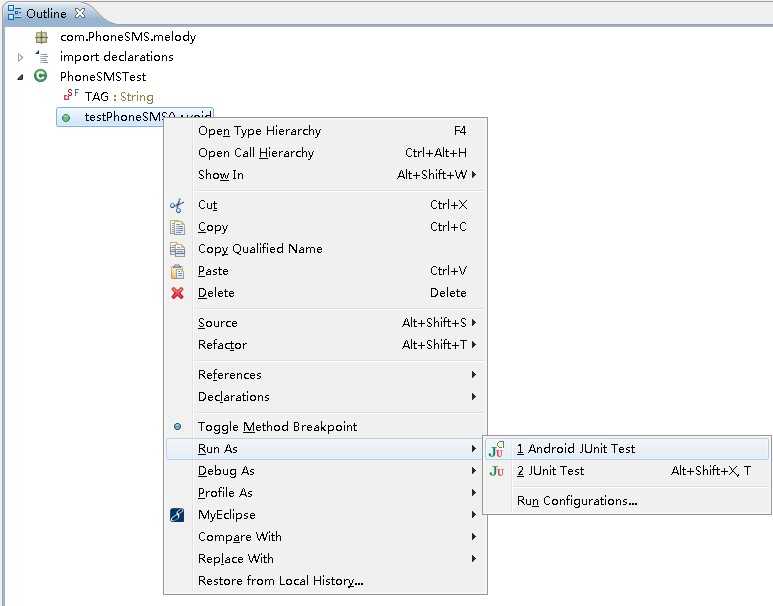
Task: Open the Debug As submenu
Action: tap(325, 471)
